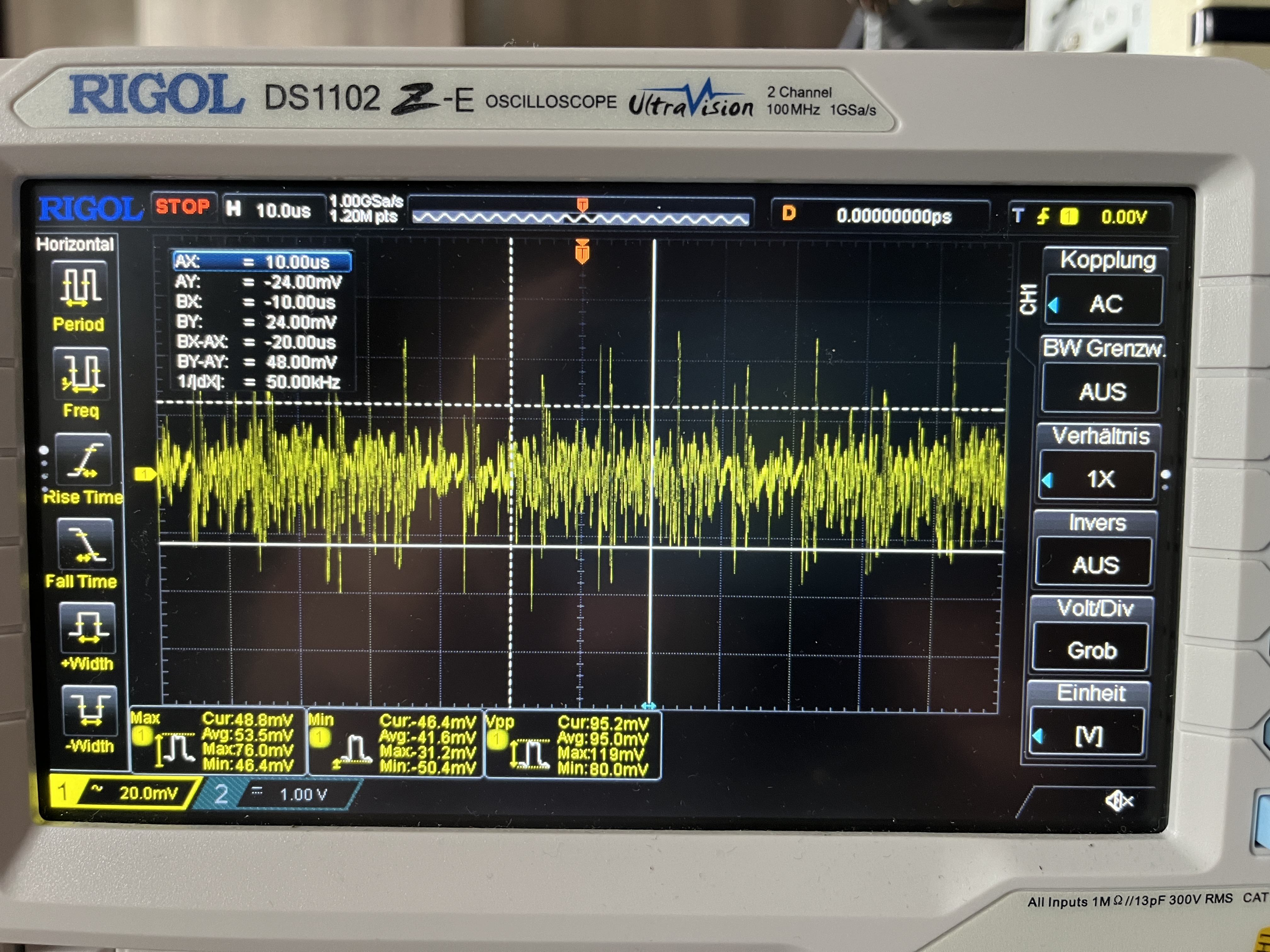
Task: Select the AX cursor value field
Action: pos(262,262)
